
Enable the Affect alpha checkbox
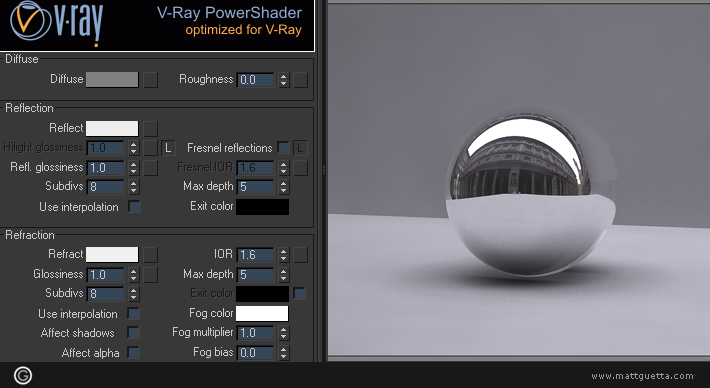click(x=133, y=352)
